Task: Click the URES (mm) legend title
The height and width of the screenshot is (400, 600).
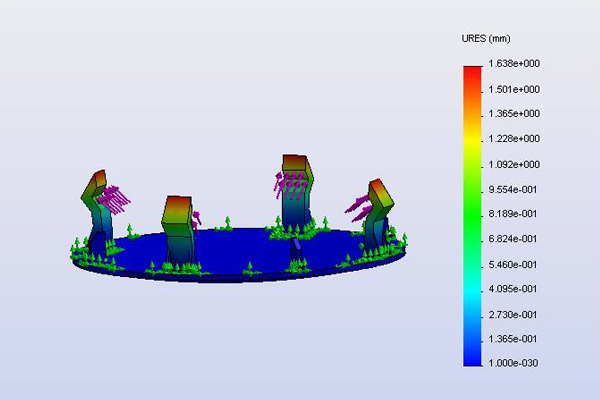Action: coord(485,39)
